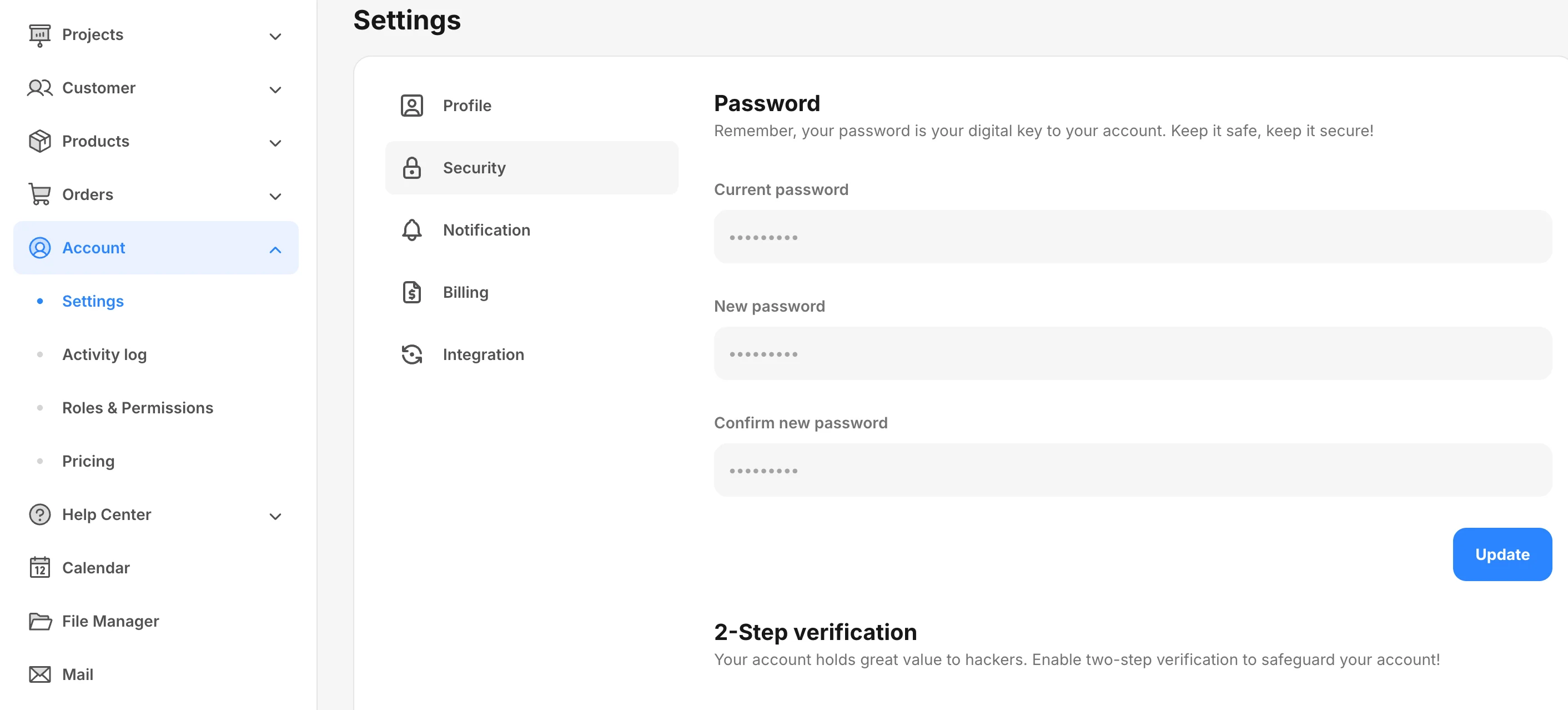The height and width of the screenshot is (710, 1568).
Task: Expand the Projects menu chevron
Action: click(x=275, y=37)
